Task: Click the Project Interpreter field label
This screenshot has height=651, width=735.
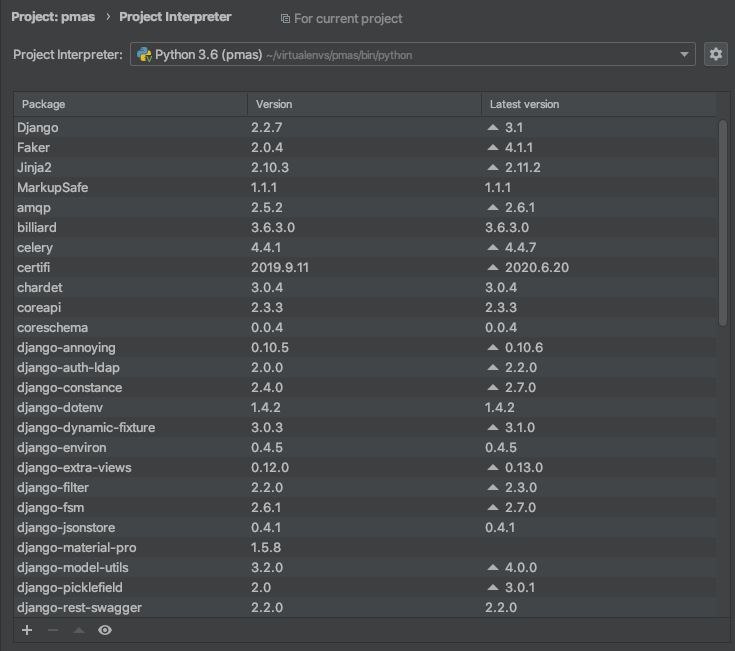Action: tap(68, 54)
